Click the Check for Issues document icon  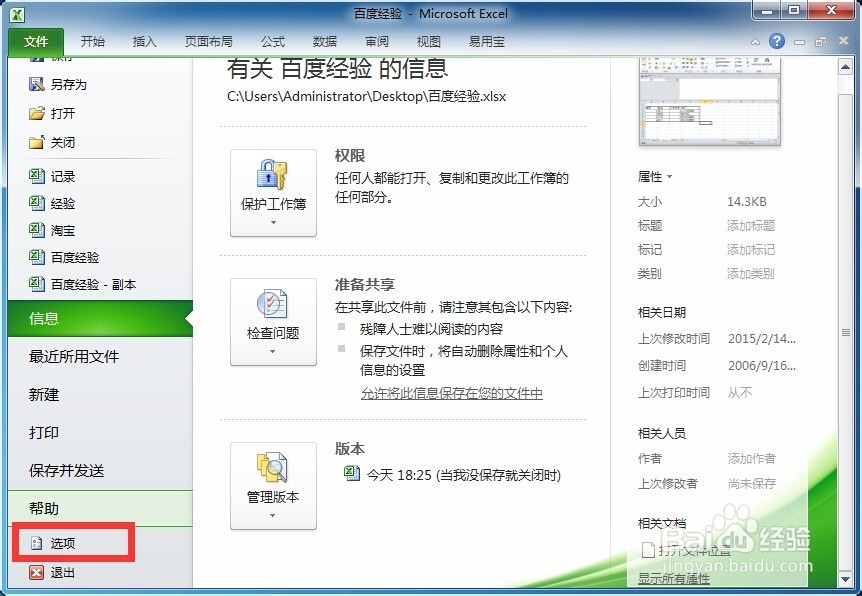click(272, 303)
